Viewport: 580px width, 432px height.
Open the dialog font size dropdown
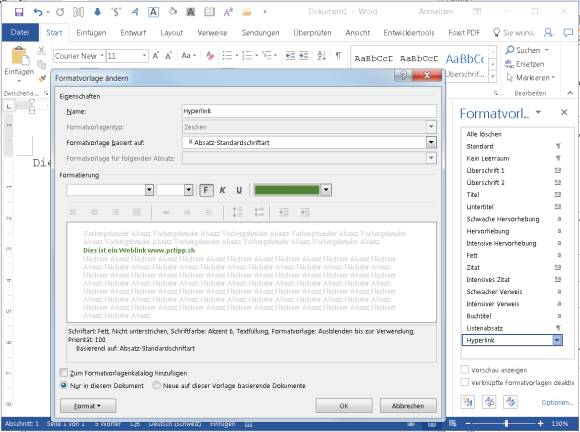click(188, 190)
